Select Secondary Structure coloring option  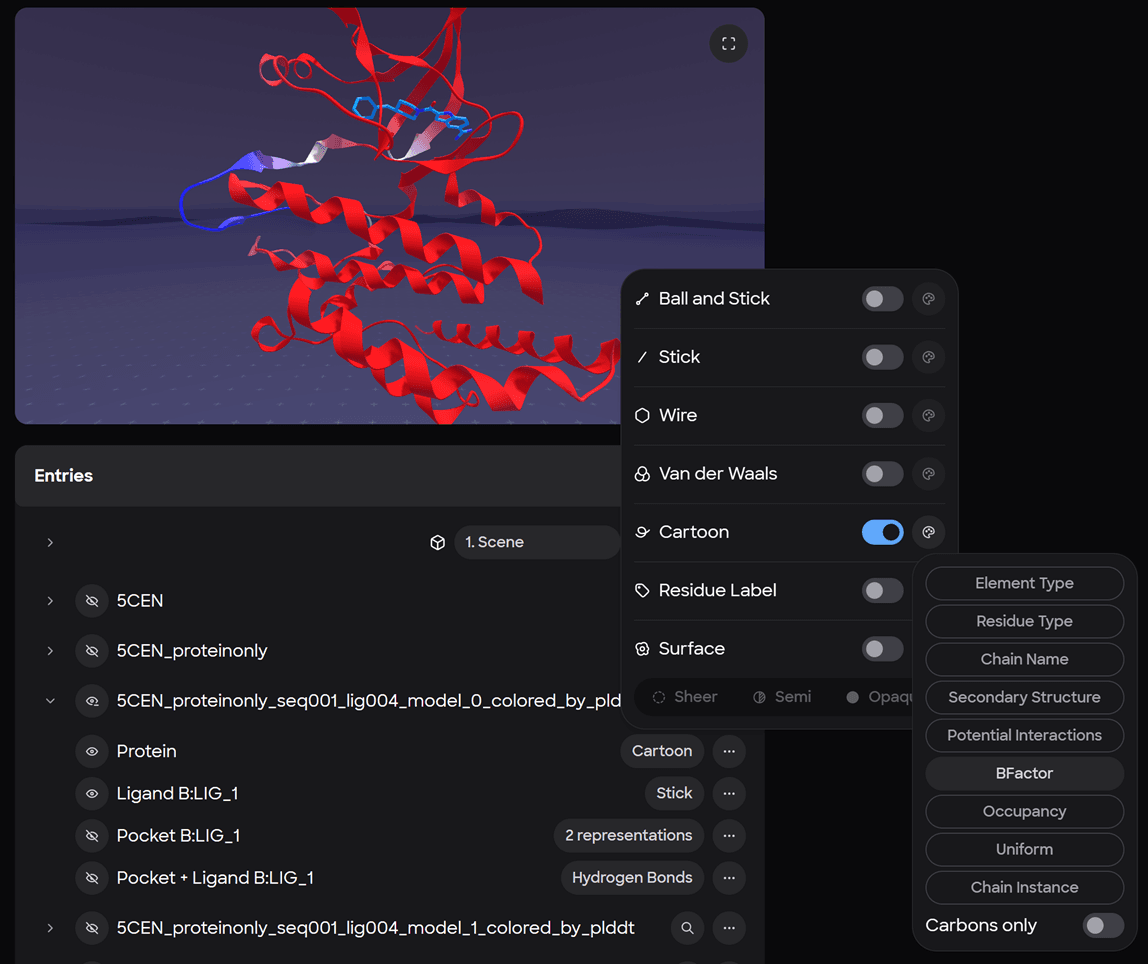tap(1024, 697)
